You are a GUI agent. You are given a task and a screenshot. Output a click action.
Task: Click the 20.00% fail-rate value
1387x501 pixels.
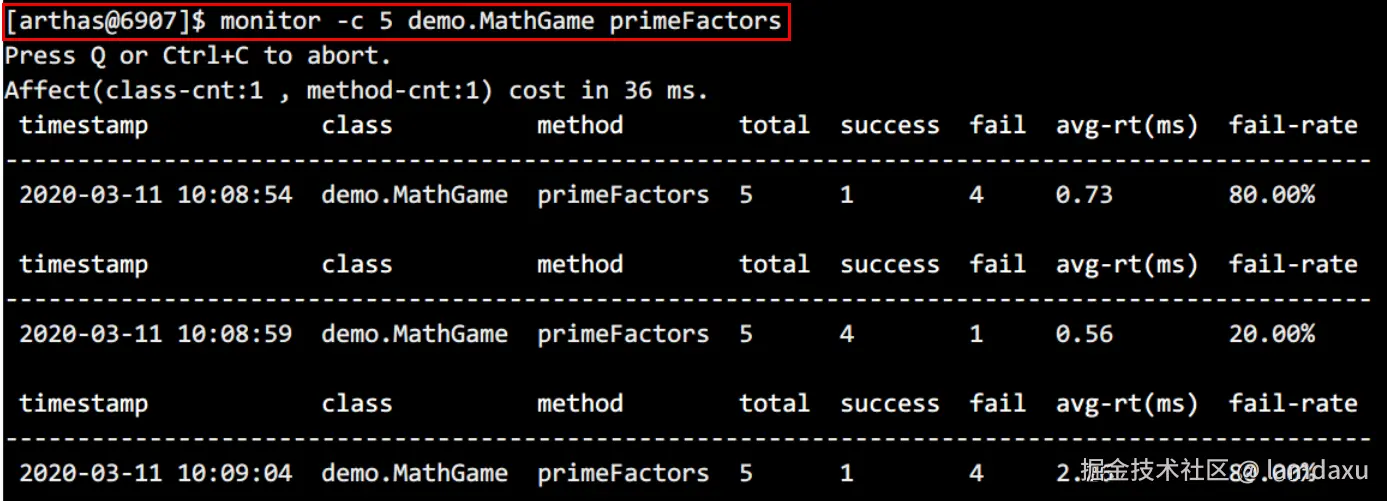click(1271, 334)
